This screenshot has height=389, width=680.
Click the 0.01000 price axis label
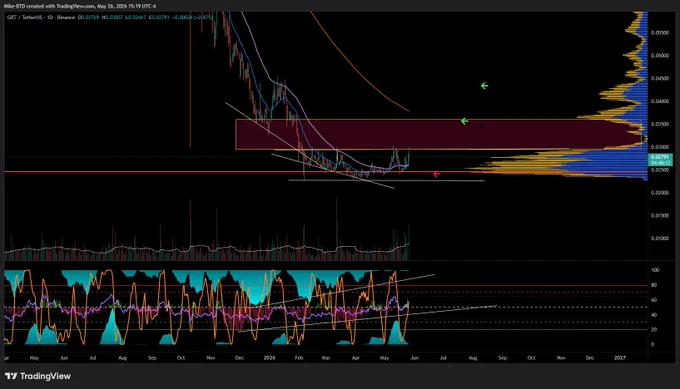click(660, 238)
